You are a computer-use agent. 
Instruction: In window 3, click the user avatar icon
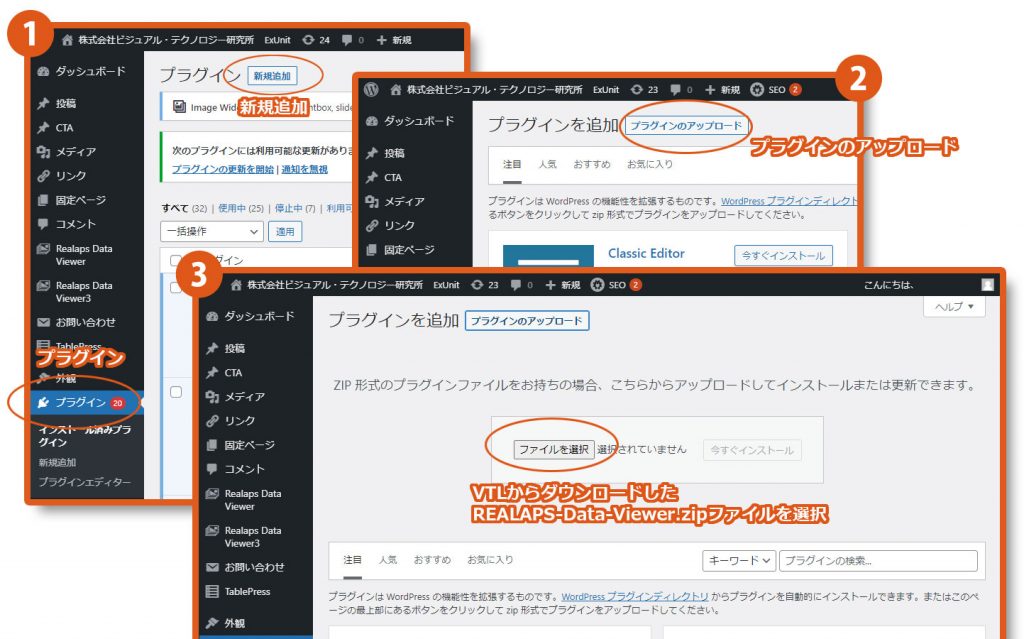click(987, 285)
